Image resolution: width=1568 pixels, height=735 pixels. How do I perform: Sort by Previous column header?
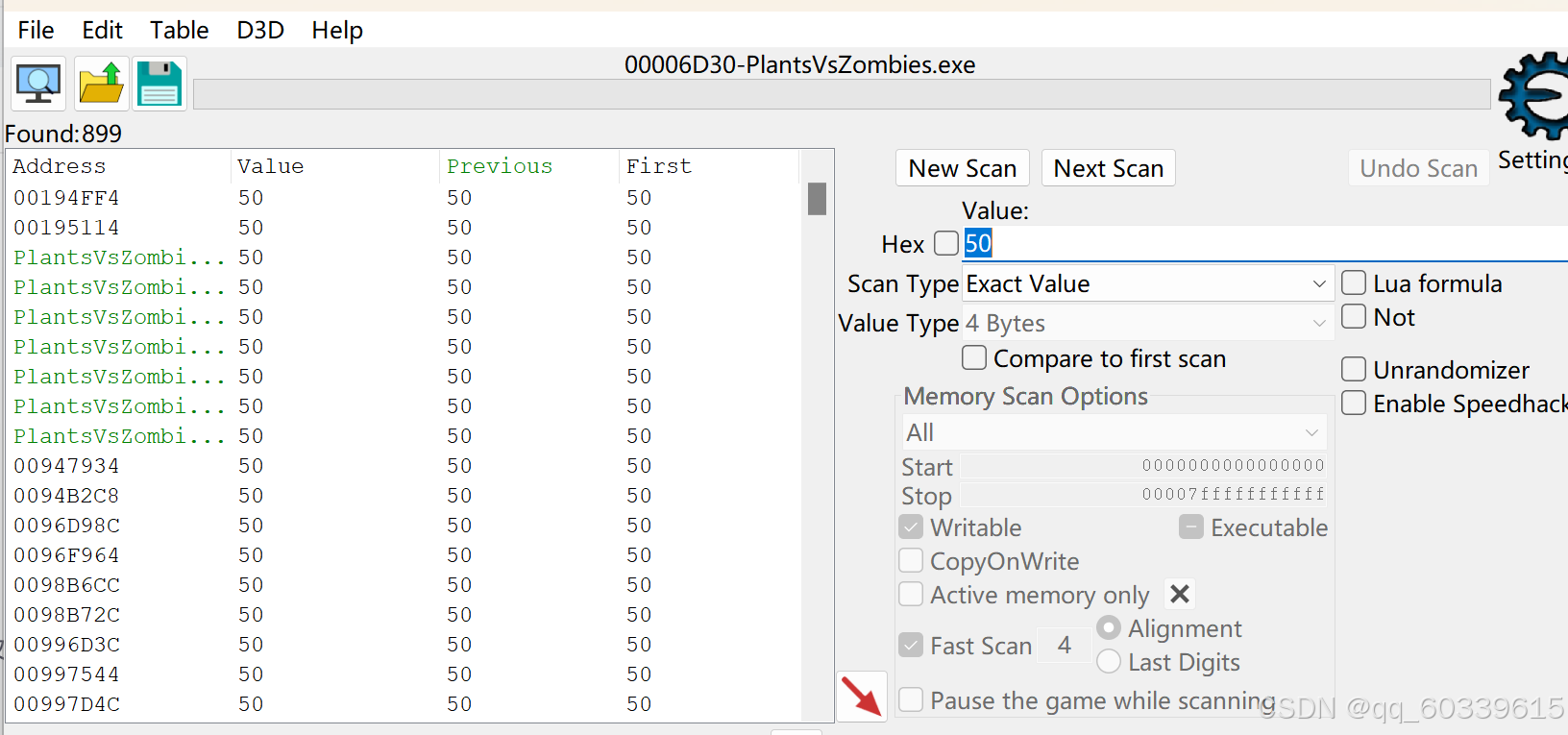click(529, 166)
